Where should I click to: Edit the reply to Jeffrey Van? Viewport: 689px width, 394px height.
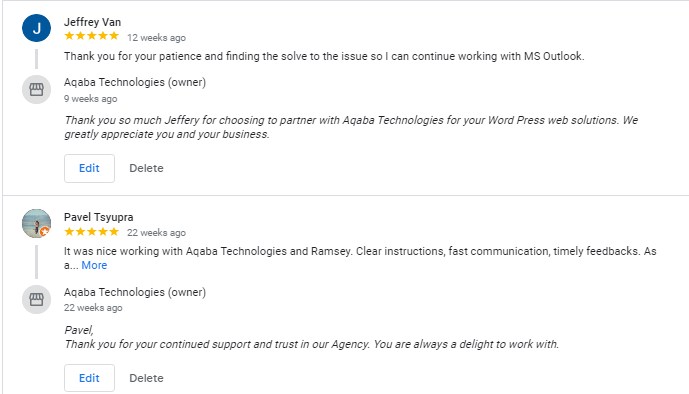pos(89,168)
